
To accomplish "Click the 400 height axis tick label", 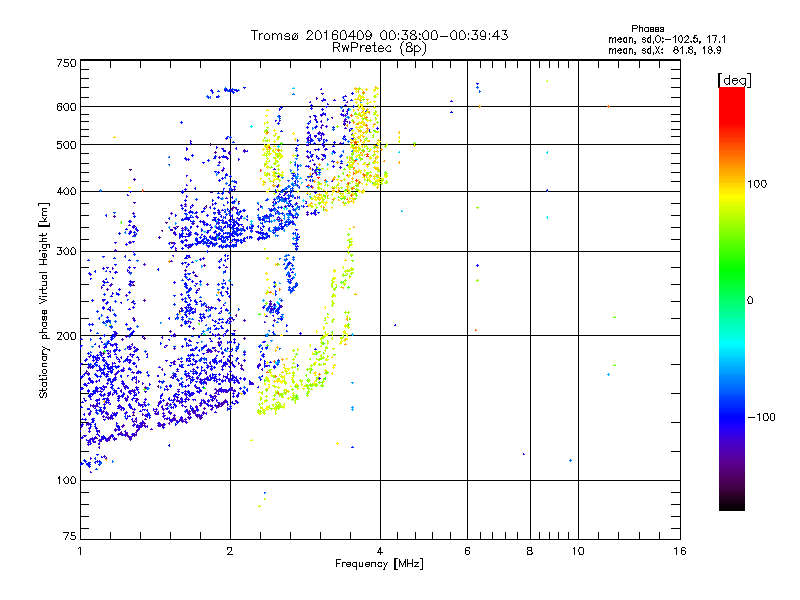I will point(66,192).
